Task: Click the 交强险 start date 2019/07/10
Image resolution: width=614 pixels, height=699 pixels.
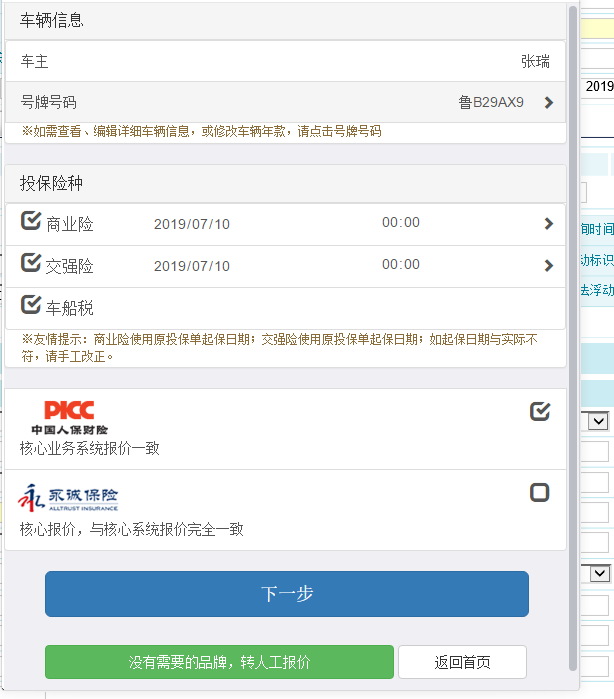Action: coord(192,266)
